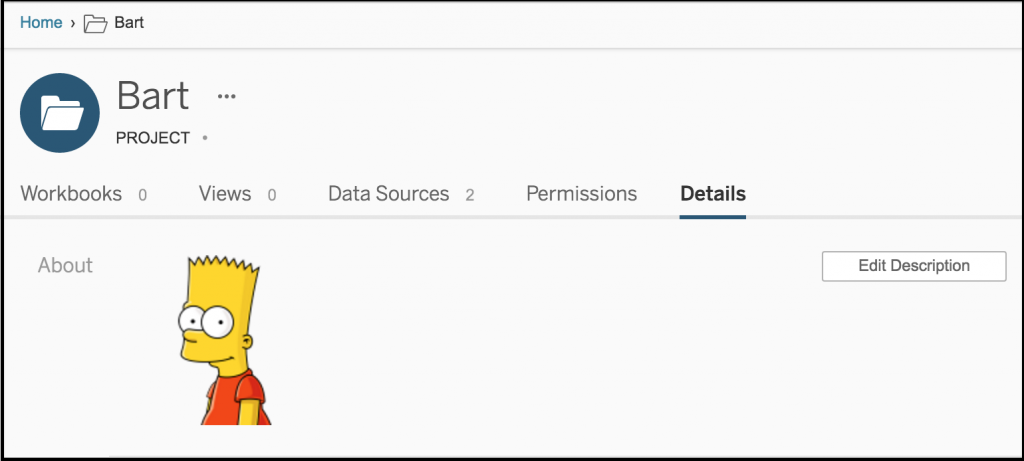This screenshot has width=1024, height=461.
Task: Open the ellipsis actions menu beside Bart
Action: tap(227, 97)
